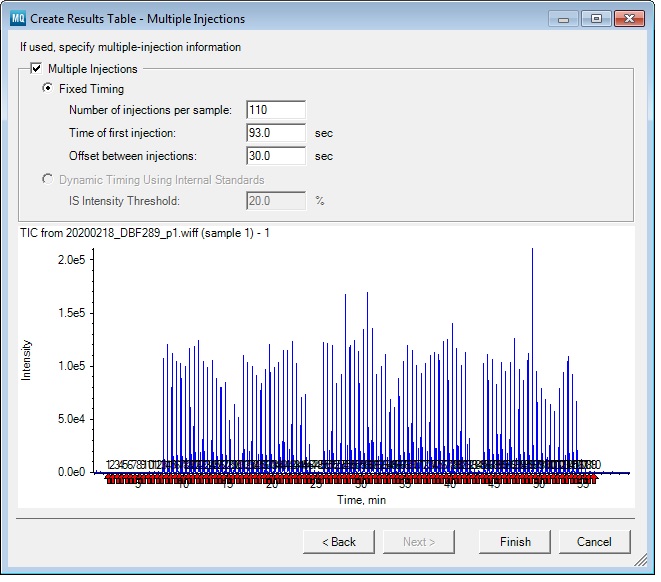Viewport: 661px width, 582px height.
Task: Maximize the Create Results Table window
Action: [596, 19]
